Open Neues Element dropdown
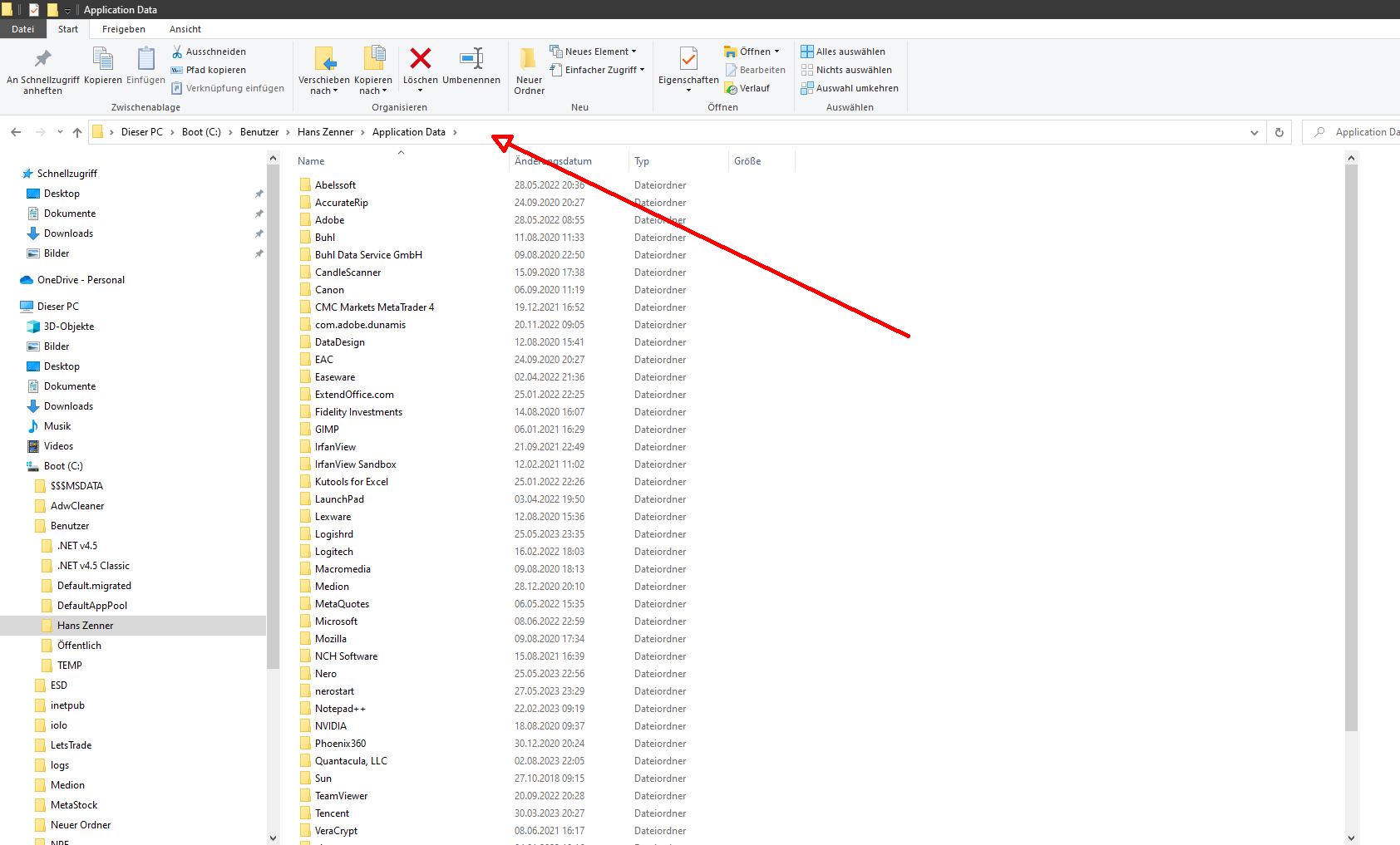Viewport: 1400px width, 845px height. pos(593,52)
